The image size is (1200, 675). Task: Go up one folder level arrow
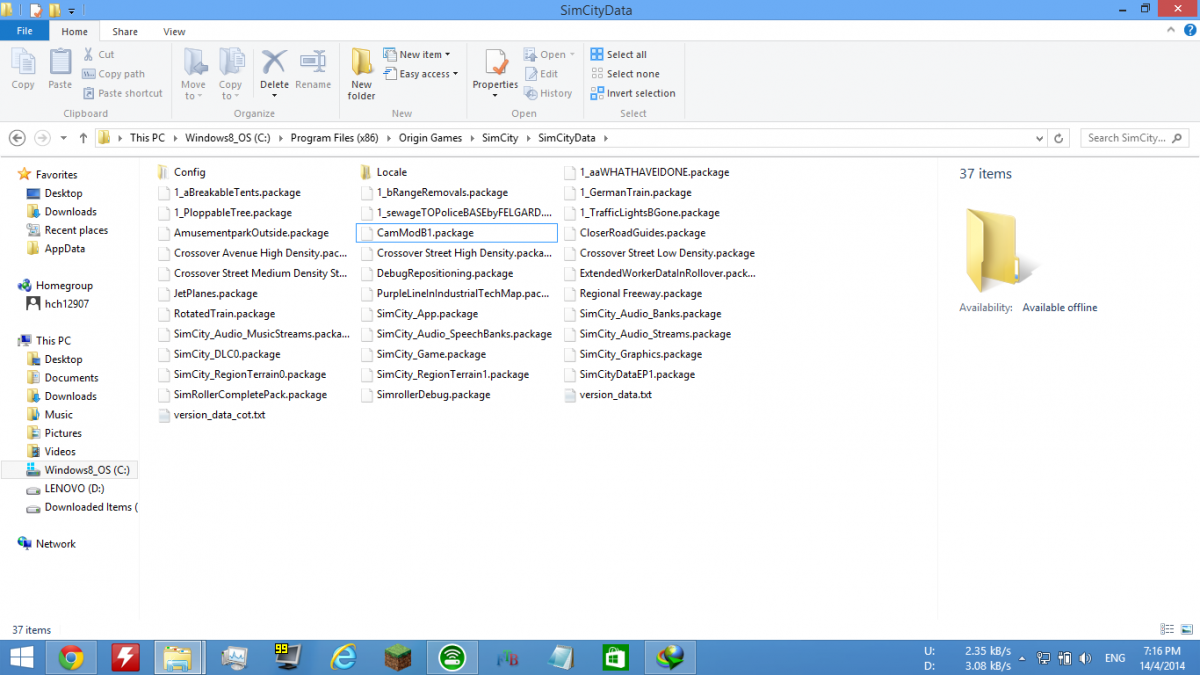(83, 138)
